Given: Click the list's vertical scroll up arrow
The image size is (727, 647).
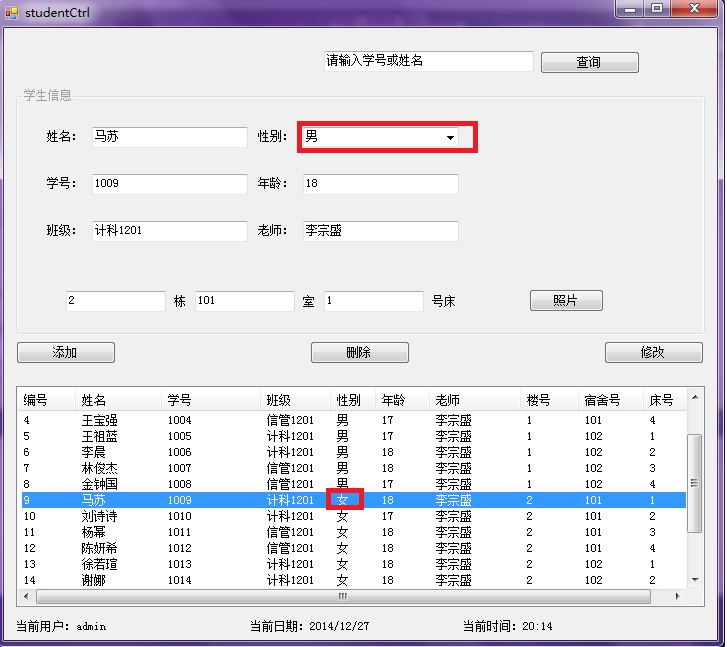Looking at the screenshot, I should (x=695, y=397).
